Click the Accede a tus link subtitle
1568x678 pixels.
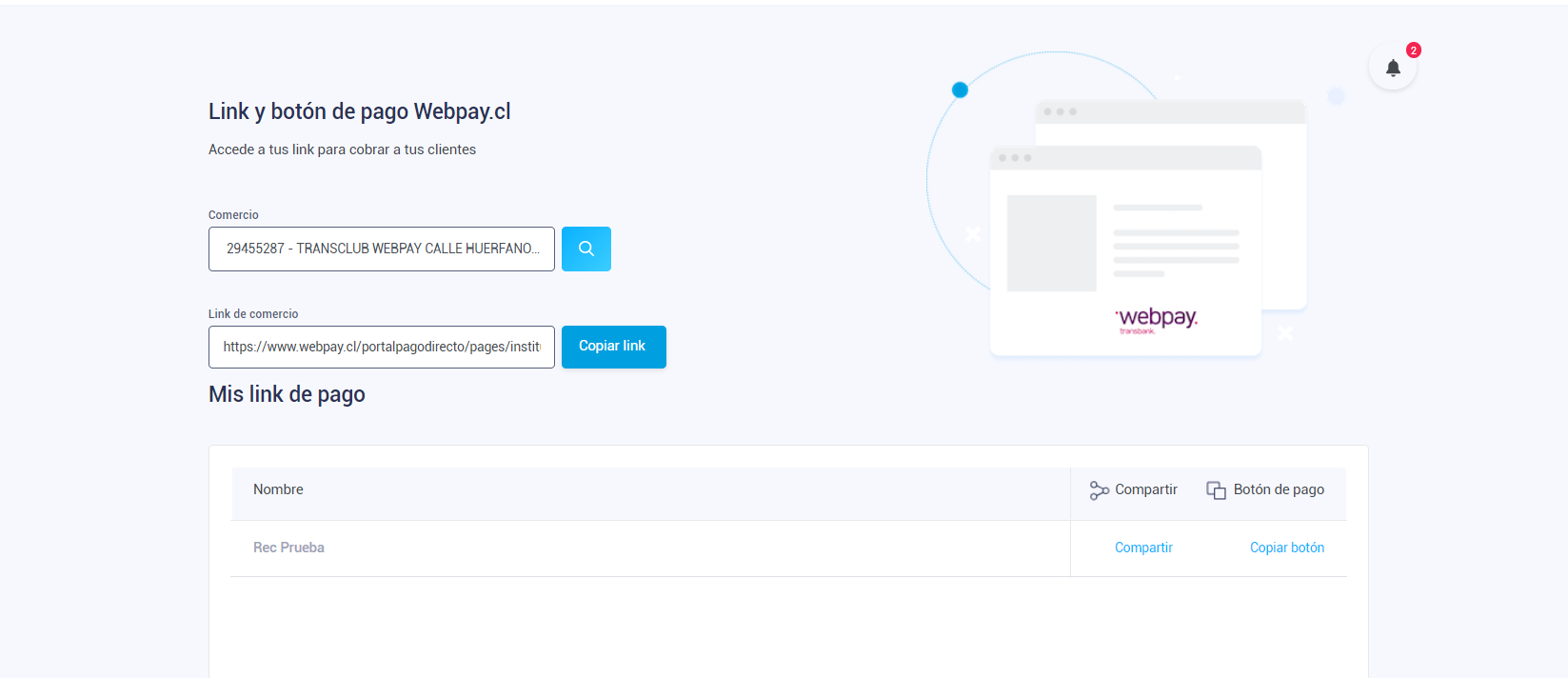click(x=342, y=150)
